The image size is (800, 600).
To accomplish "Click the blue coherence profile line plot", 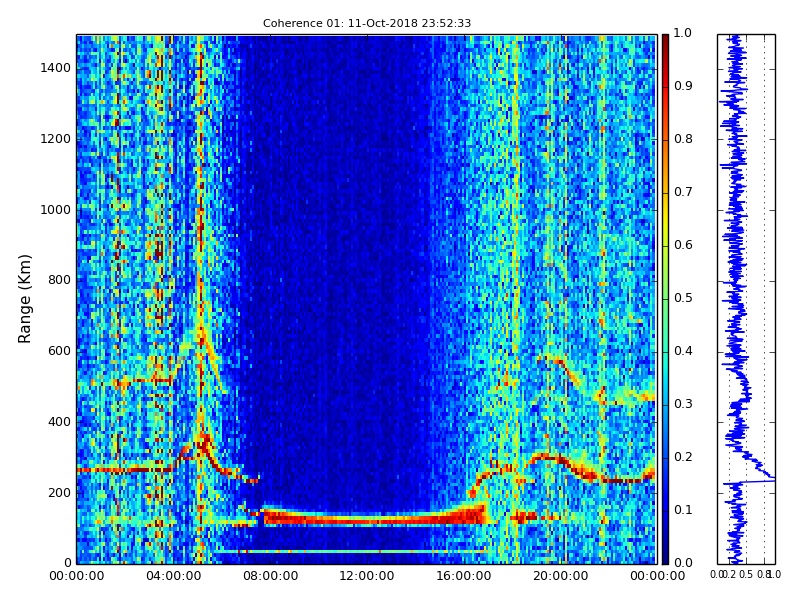I will pyautogui.click(x=746, y=299).
